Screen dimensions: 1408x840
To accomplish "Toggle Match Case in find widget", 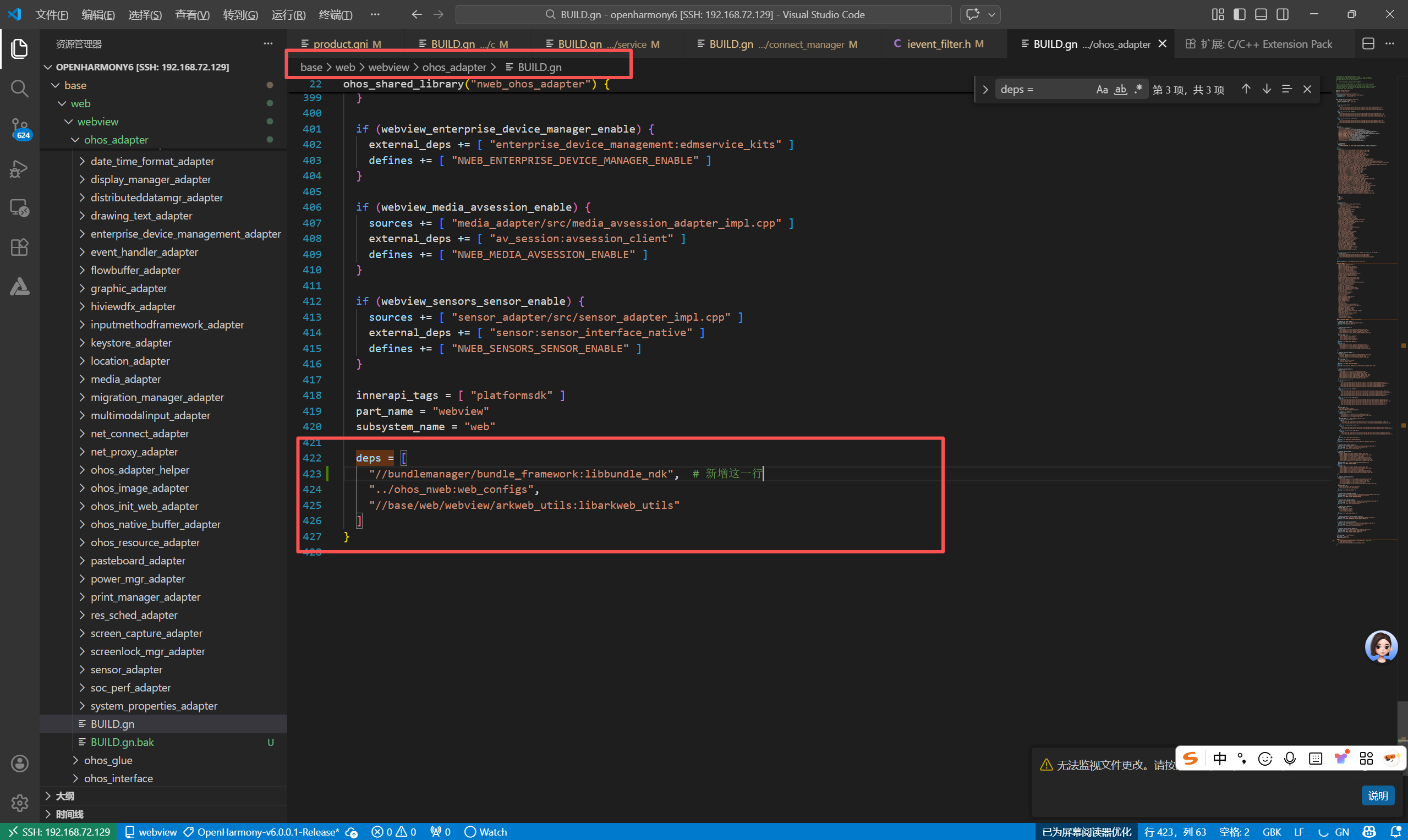I will 1102,90.
